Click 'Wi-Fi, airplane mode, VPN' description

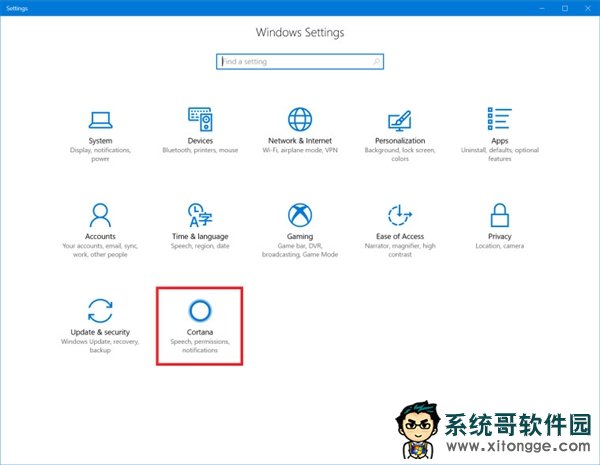point(300,150)
